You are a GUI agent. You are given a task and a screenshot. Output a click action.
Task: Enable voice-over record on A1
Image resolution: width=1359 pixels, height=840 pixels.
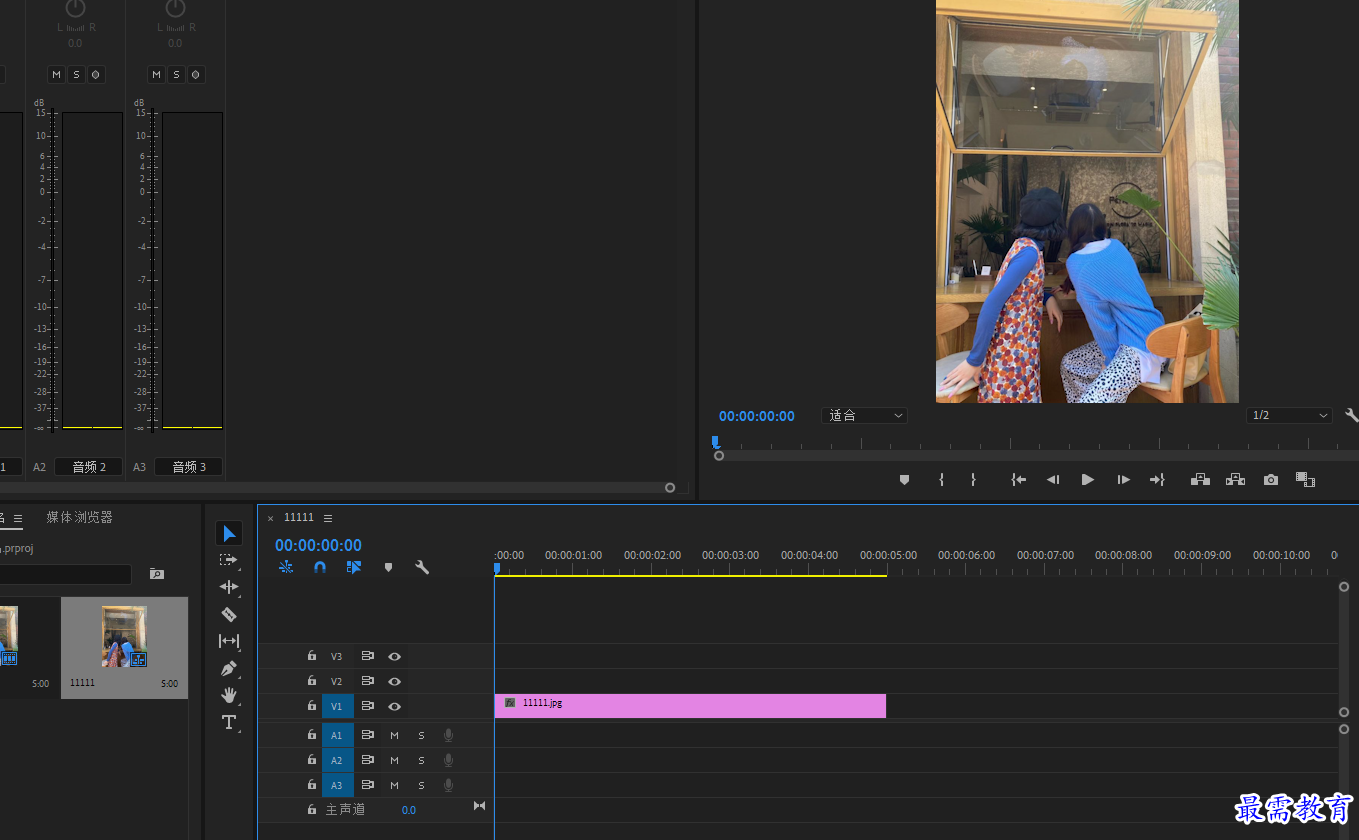pos(448,735)
